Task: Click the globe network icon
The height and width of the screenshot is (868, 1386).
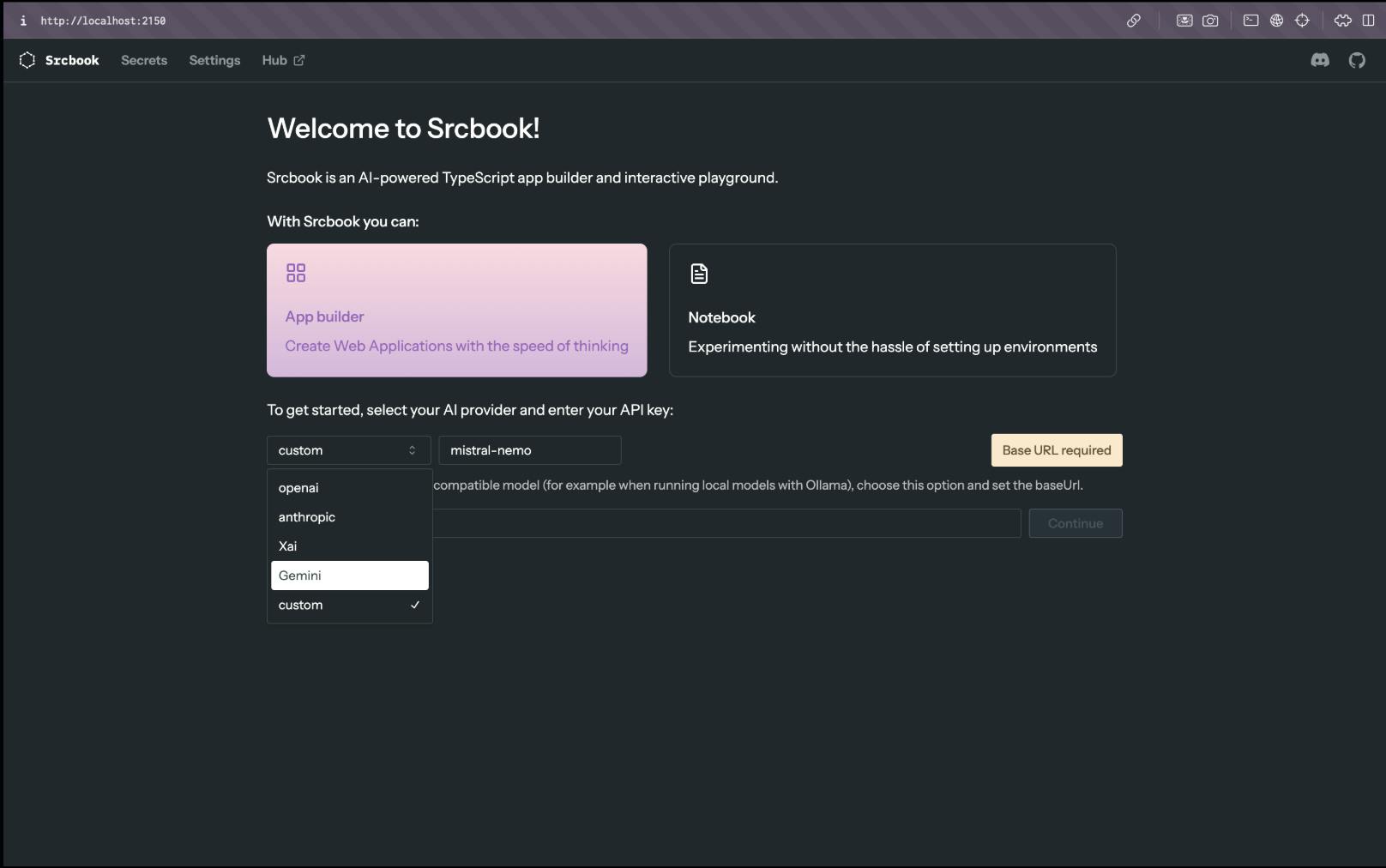Action: [1277, 21]
